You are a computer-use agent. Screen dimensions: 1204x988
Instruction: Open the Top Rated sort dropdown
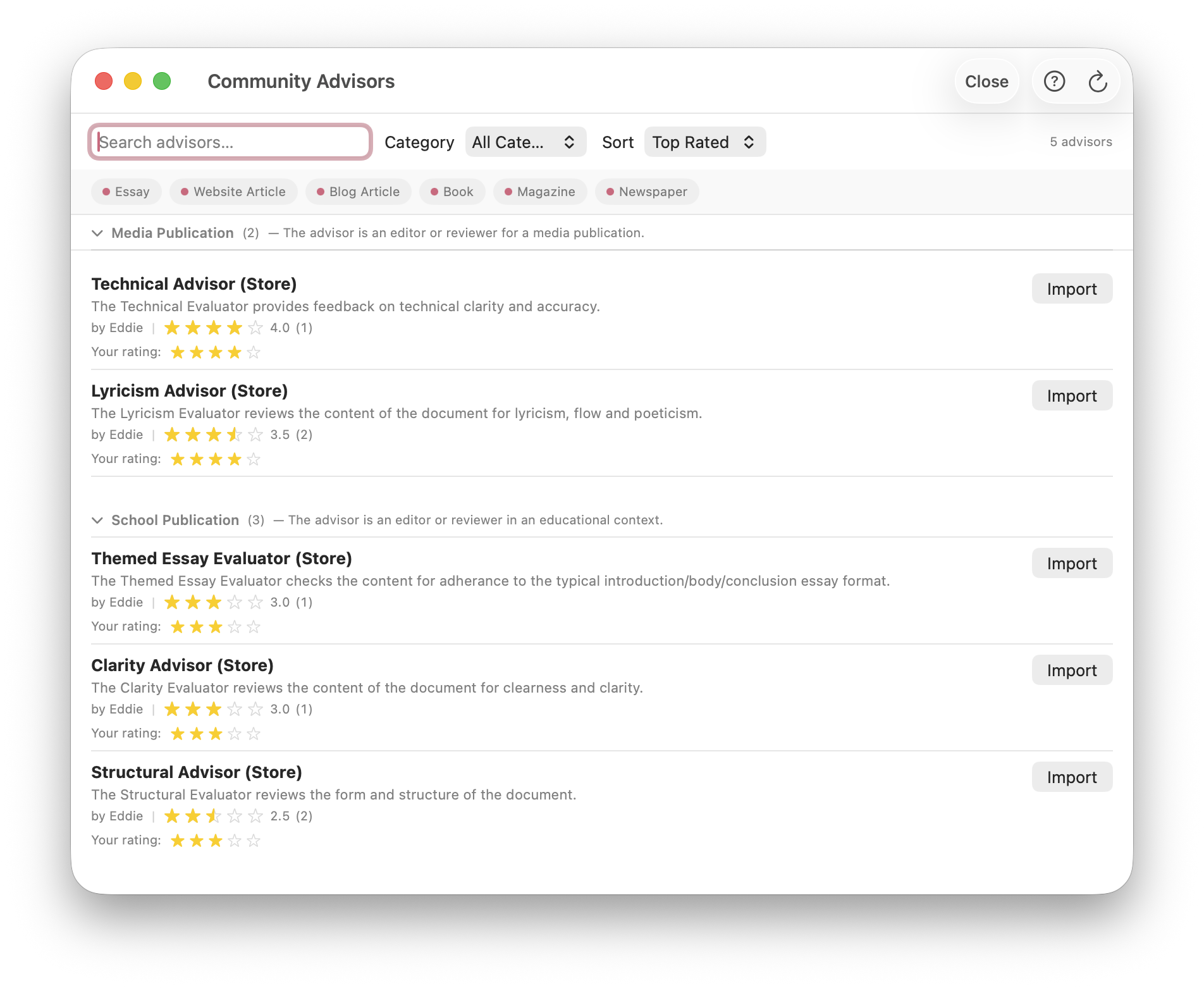click(x=704, y=142)
